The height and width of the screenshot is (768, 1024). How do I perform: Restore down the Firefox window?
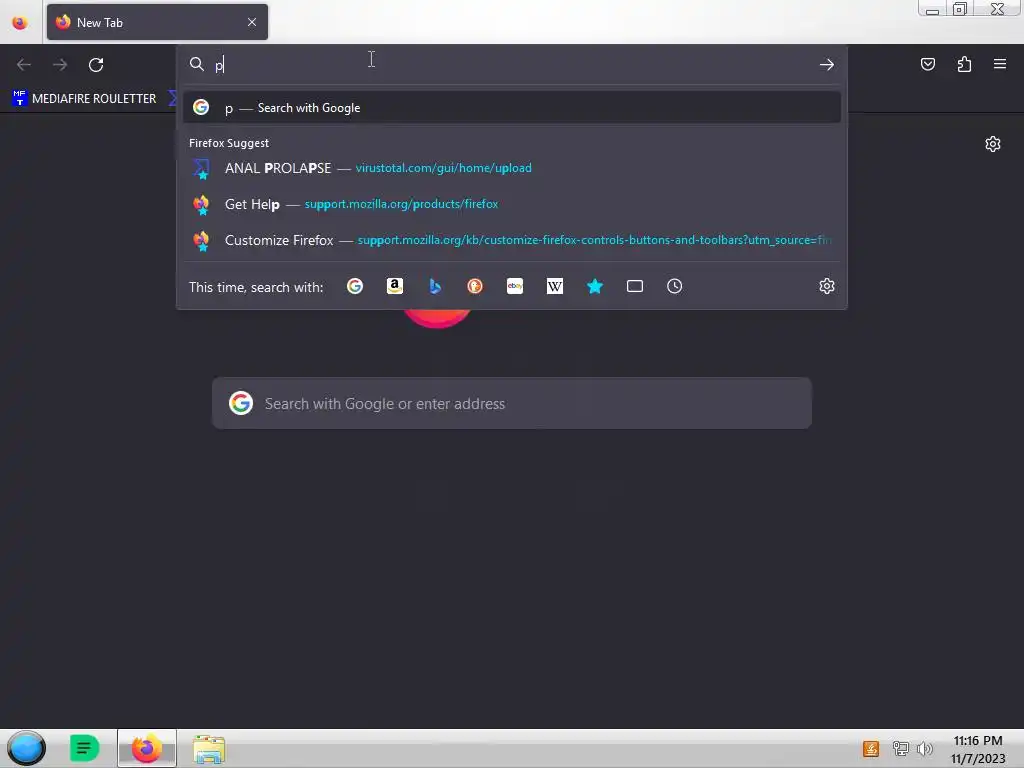pos(960,9)
